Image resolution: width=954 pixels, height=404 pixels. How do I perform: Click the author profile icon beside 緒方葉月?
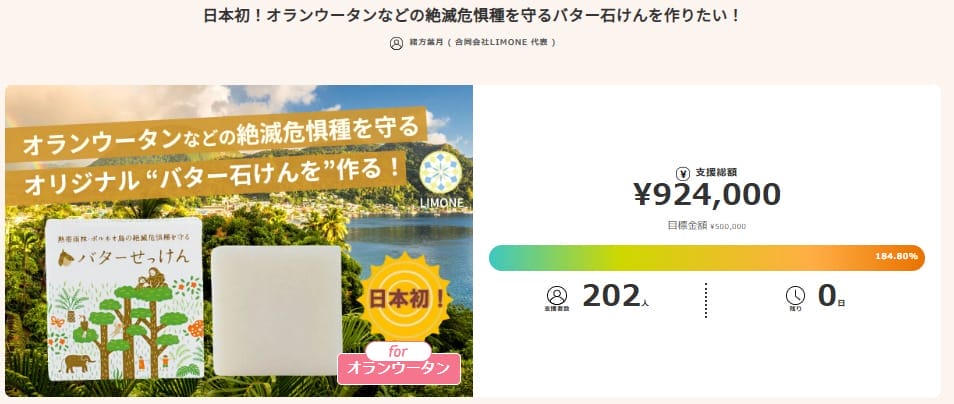[398, 43]
